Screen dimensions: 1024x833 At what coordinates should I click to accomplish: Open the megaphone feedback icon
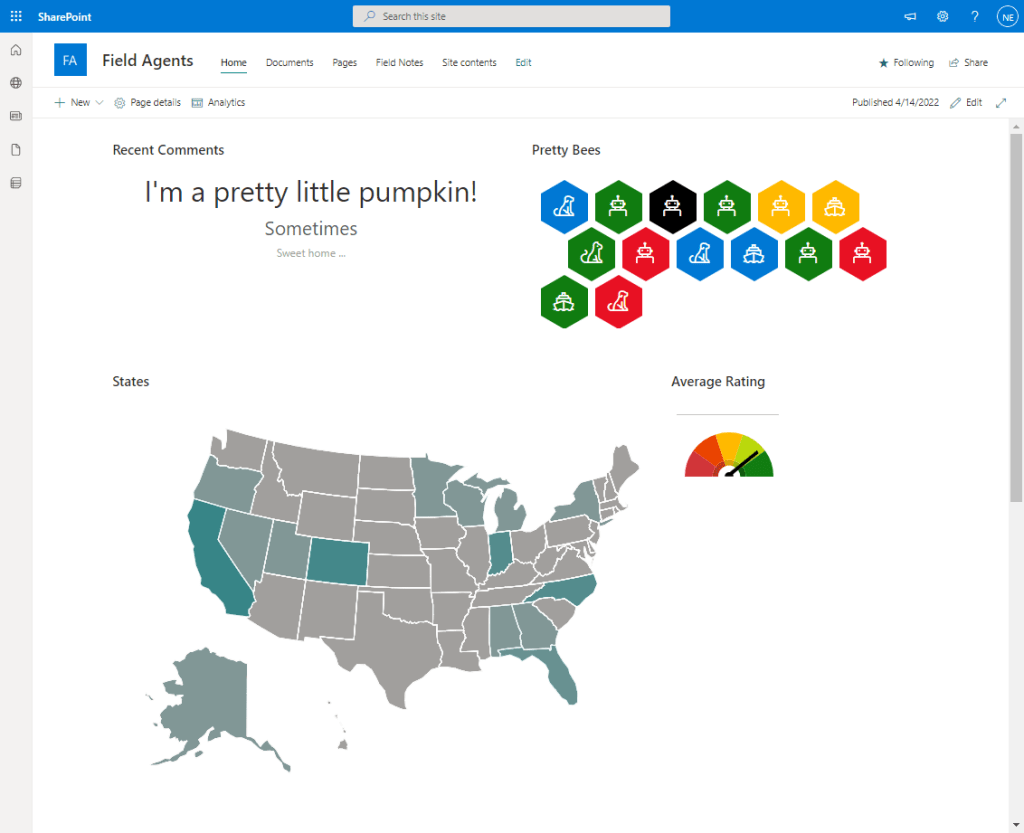click(910, 16)
